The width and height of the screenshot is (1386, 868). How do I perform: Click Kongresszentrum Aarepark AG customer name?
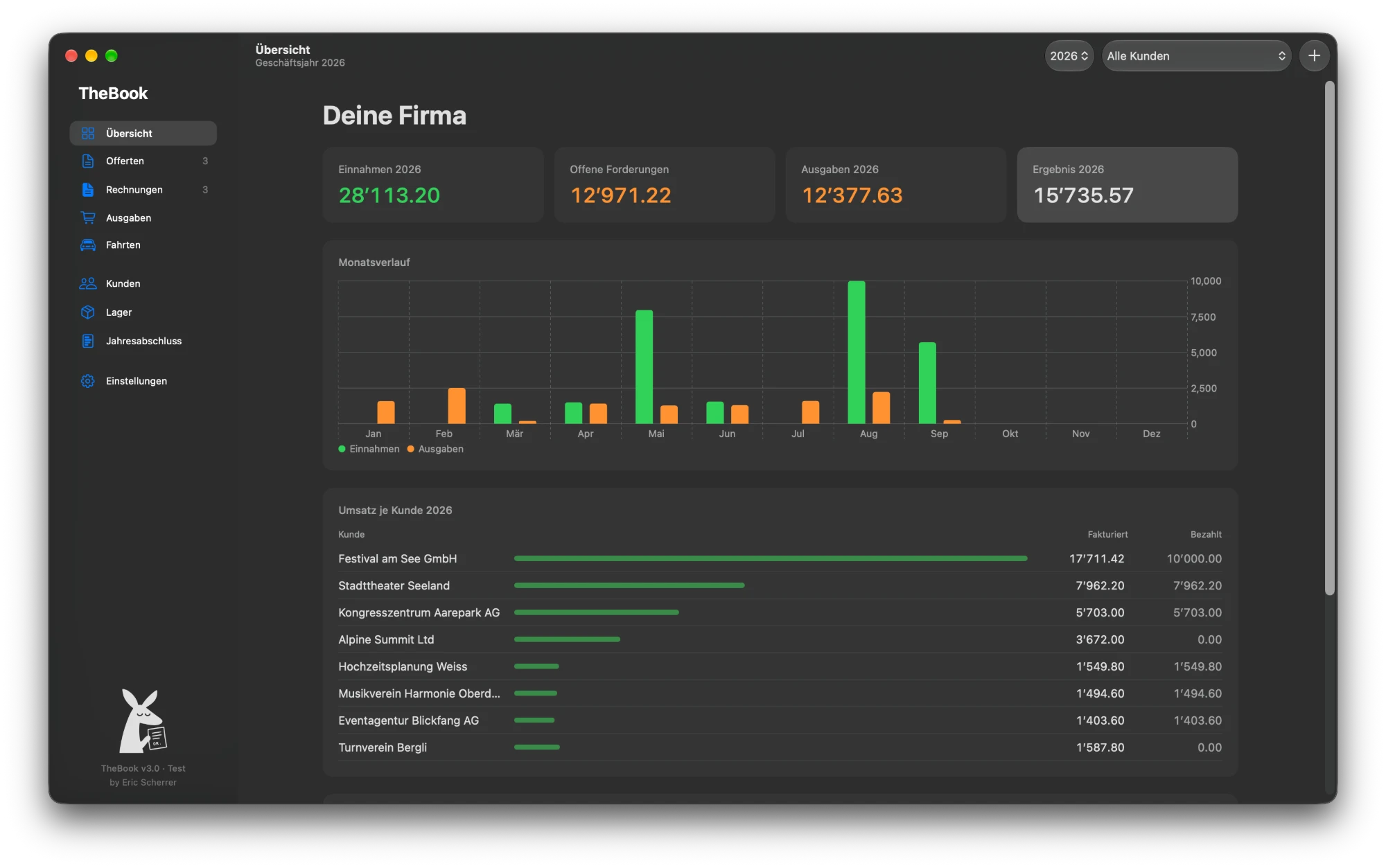(x=419, y=612)
